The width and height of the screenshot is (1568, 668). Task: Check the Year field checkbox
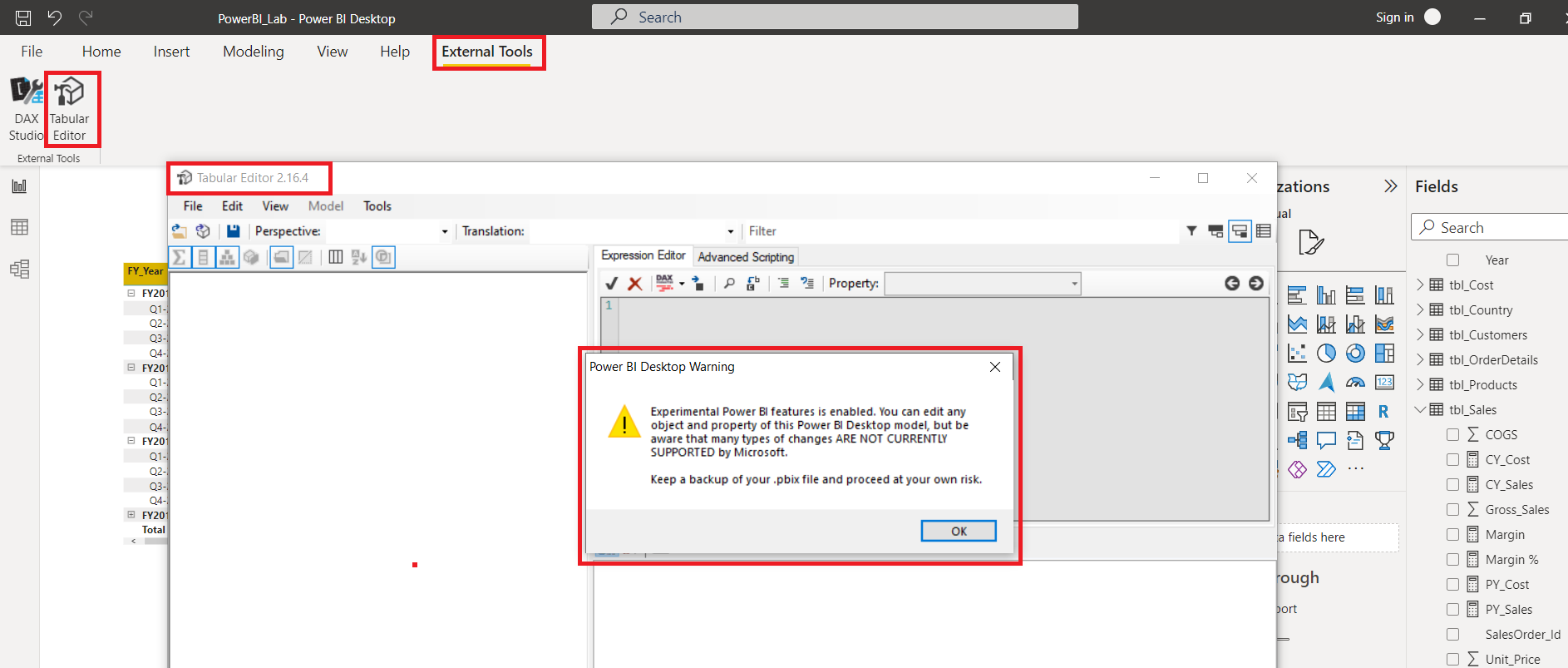[x=1452, y=260]
